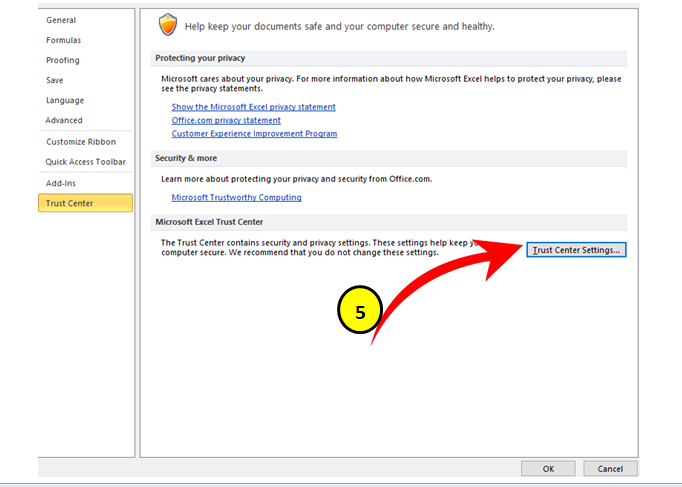
Task: Open Customer Experience Improvement Program link
Action: click(x=254, y=133)
